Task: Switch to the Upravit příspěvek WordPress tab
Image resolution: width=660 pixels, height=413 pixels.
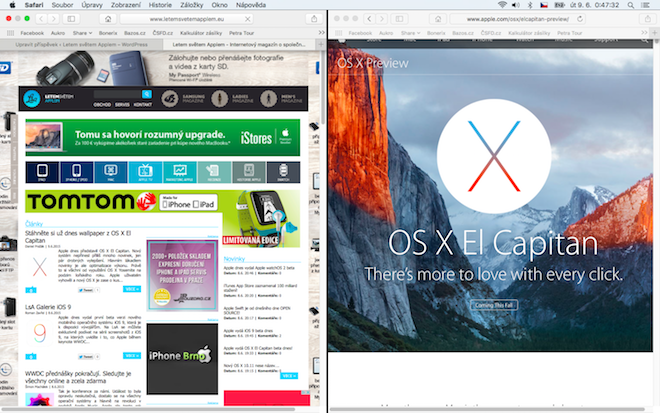Action: (81, 44)
